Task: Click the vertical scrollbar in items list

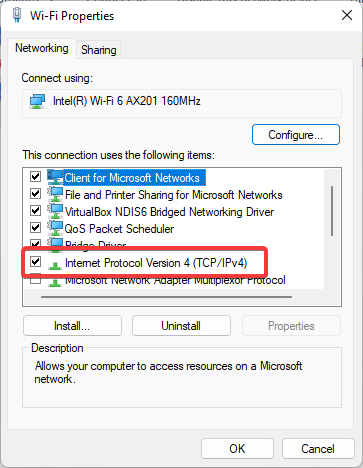Action: [332, 211]
